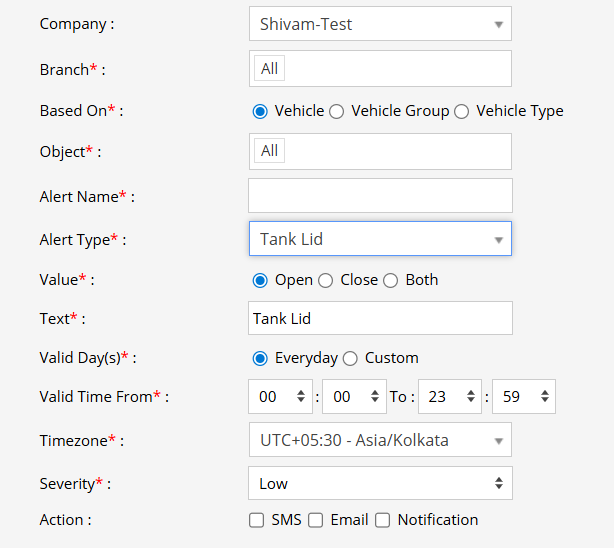Expand the Timezone dropdown
614x548 pixels.
(379, 440)
